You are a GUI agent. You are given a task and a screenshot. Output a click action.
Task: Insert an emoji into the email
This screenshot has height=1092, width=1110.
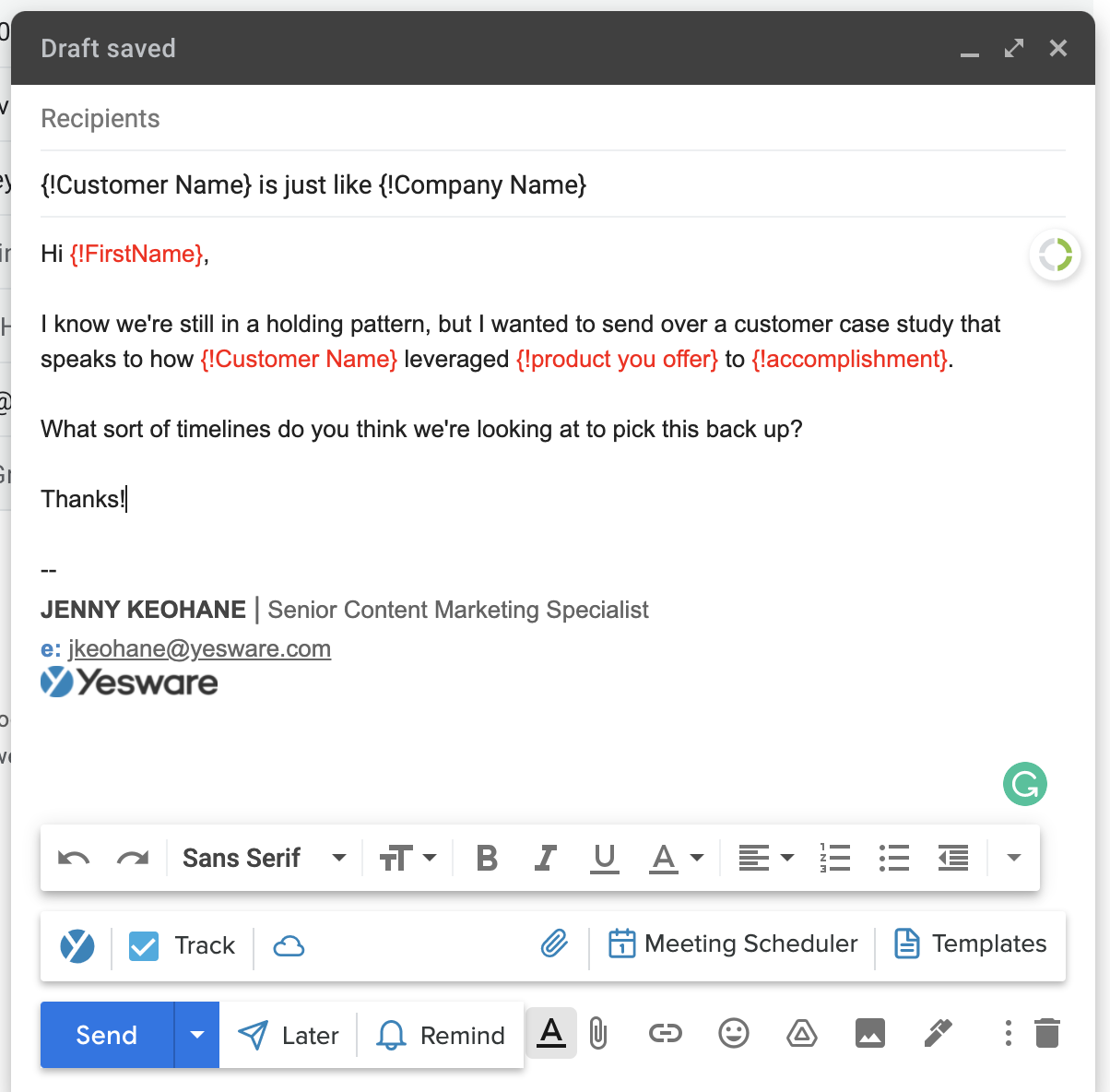[733, 1034]
